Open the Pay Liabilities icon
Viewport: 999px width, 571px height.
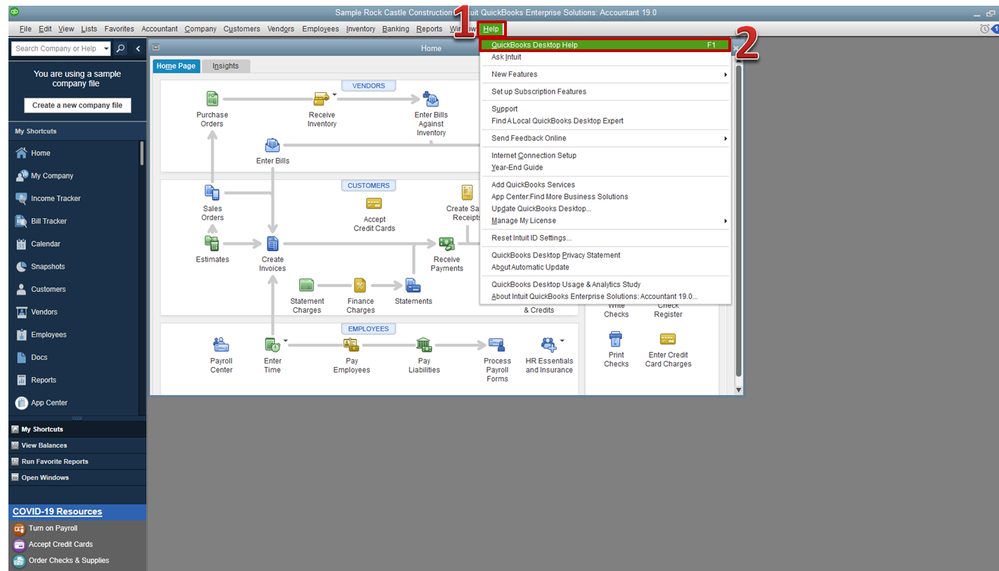424,345
